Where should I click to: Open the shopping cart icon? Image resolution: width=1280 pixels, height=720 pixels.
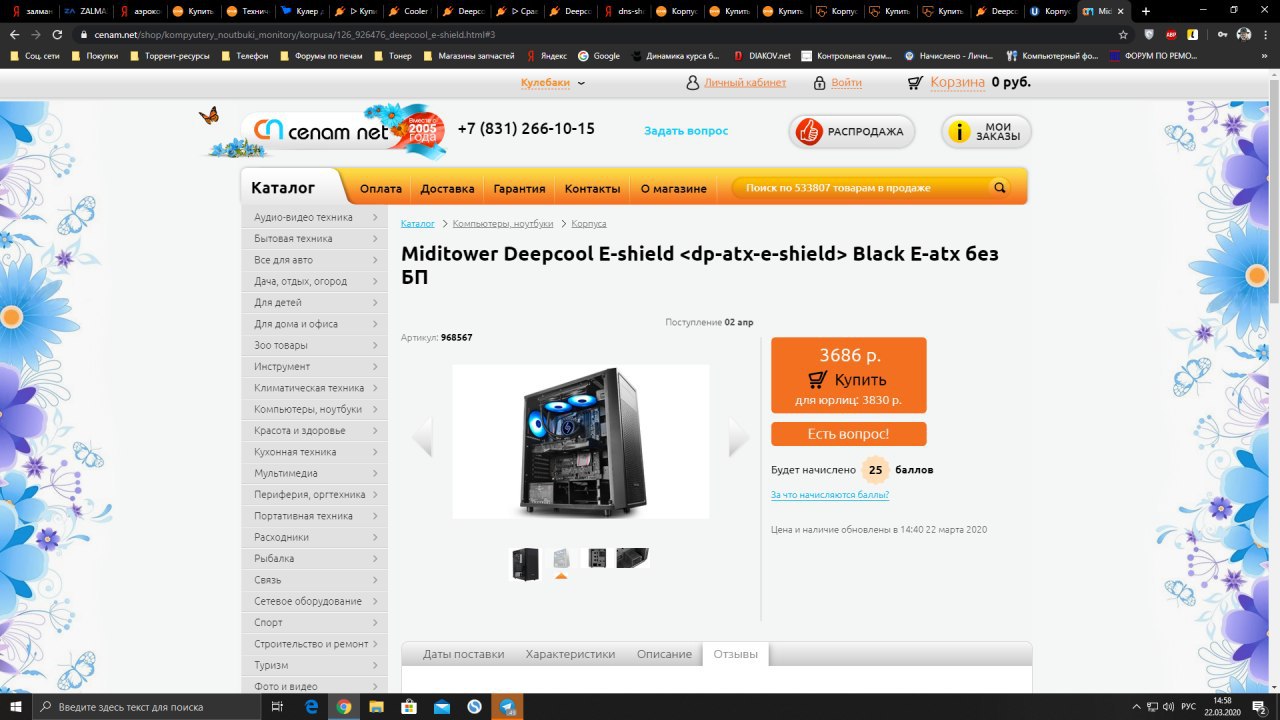coord(915,83)
